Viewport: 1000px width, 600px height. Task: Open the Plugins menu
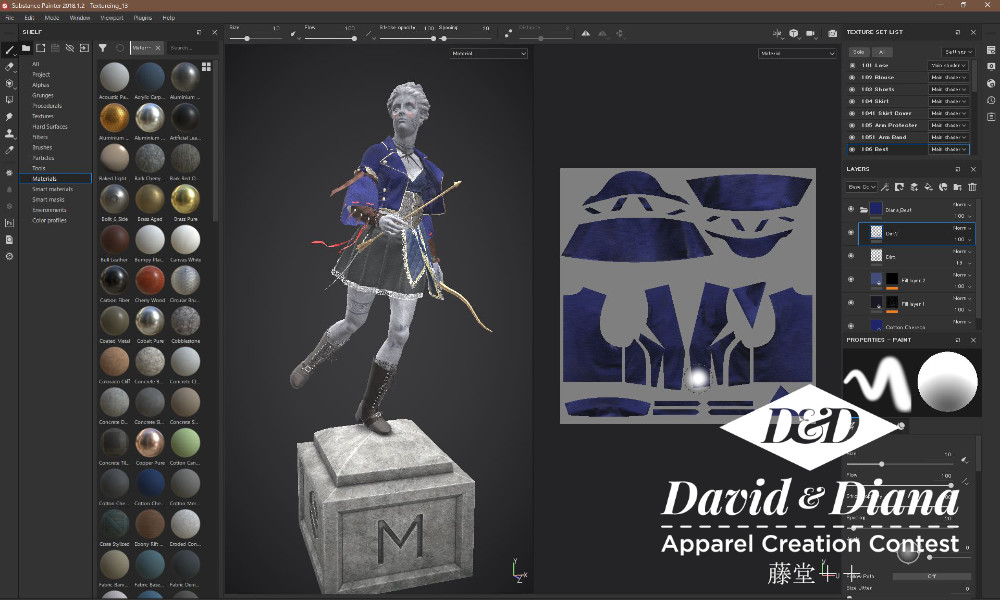pyautogui.click(x=143, y=18)
